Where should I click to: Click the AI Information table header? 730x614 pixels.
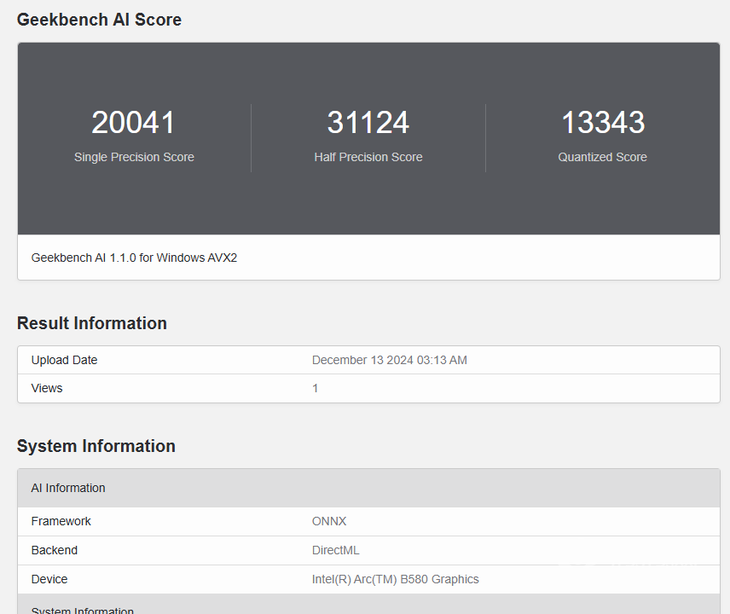point(68,488)
